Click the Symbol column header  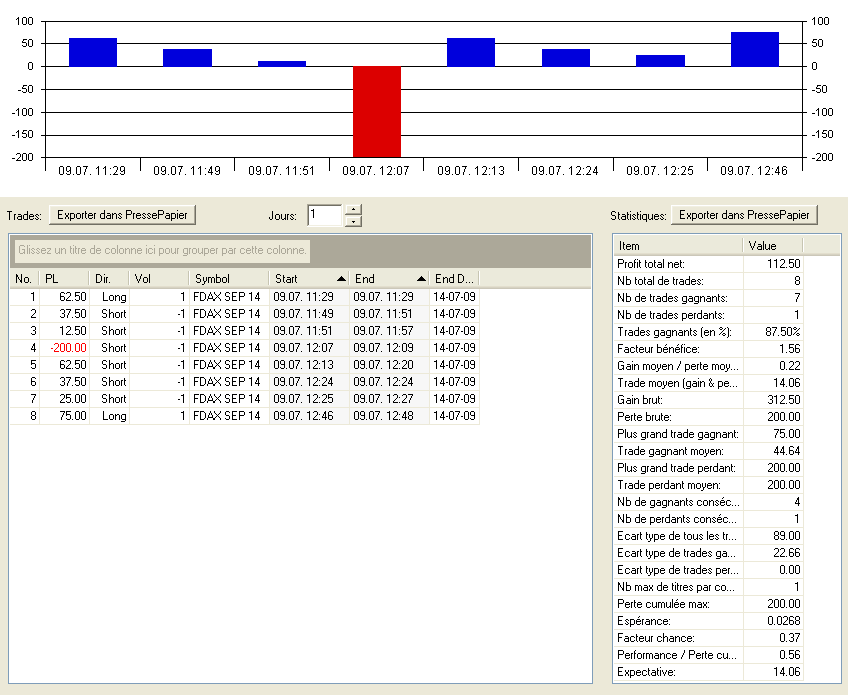227,279
